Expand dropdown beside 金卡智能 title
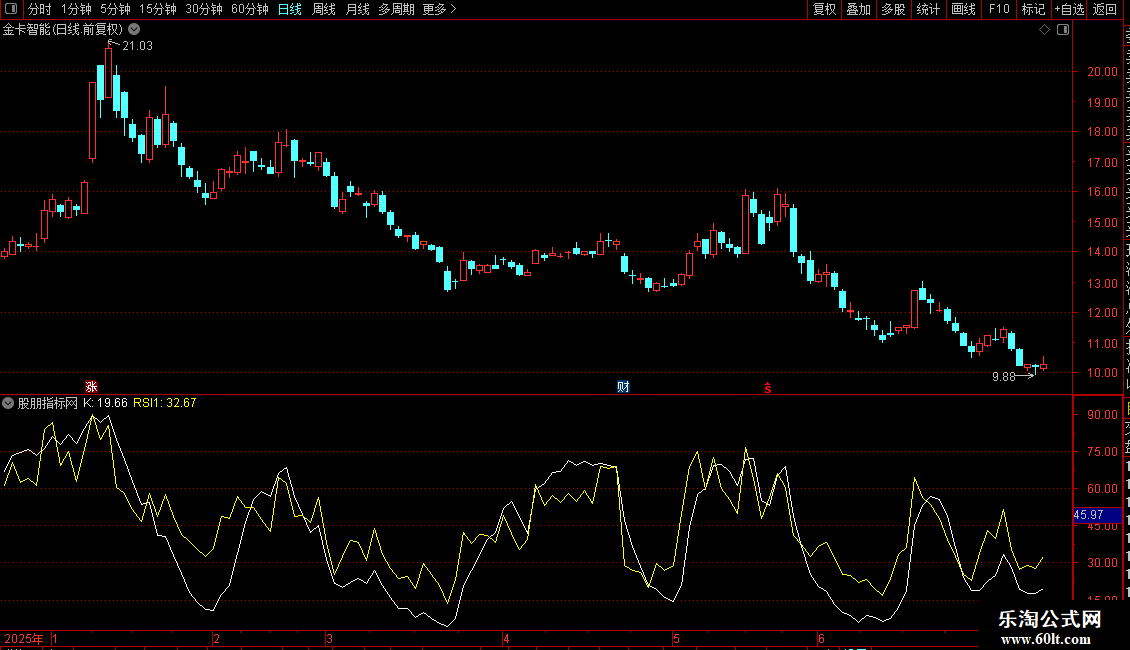Image resolution: width=1130 pixels, height=650 pixels. [x=134, y=29]
